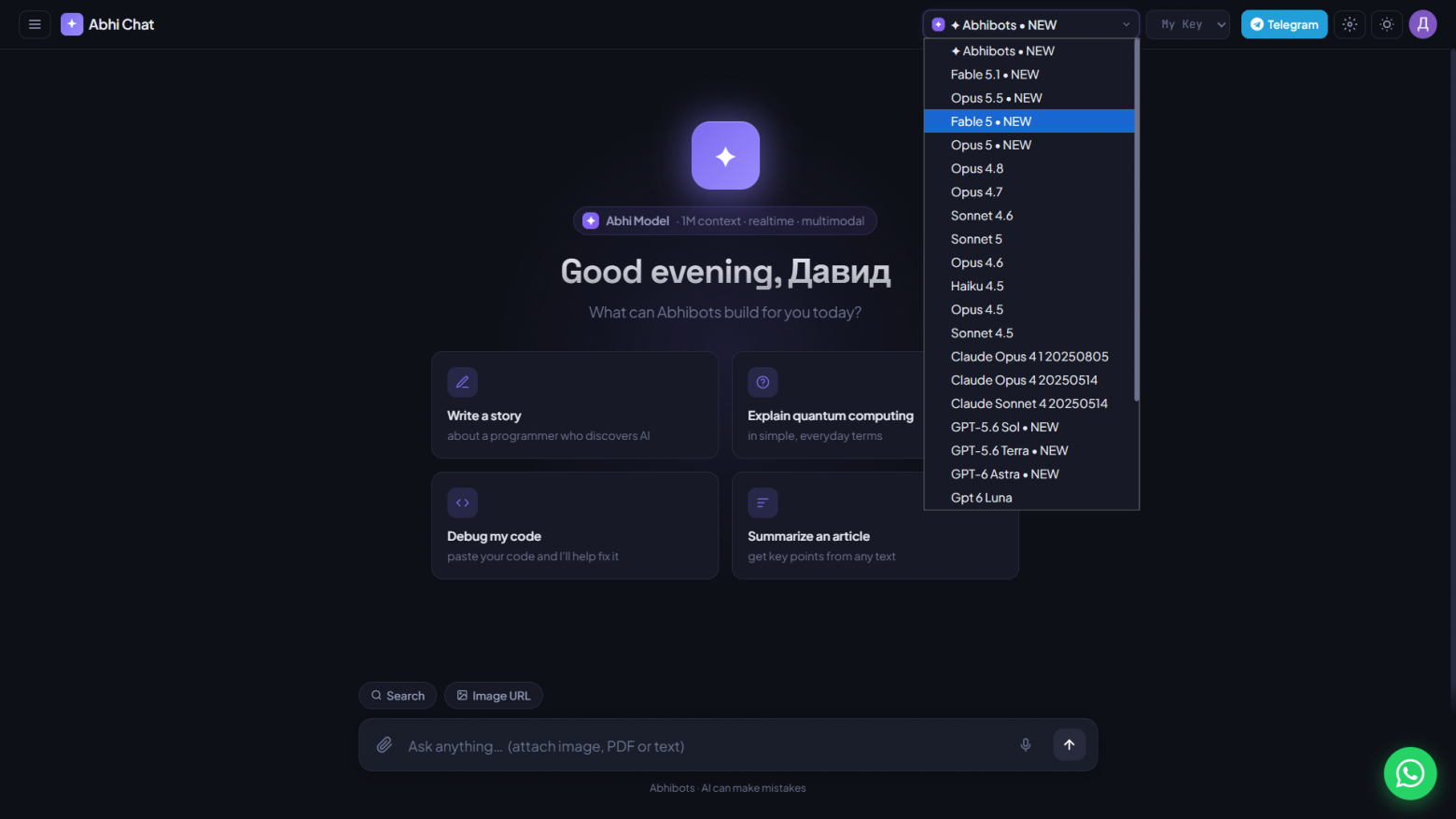The image size is (1456, 819).
Task: Choose Claude Opus 4 20250514
Action: click(x=1029, y=380)
